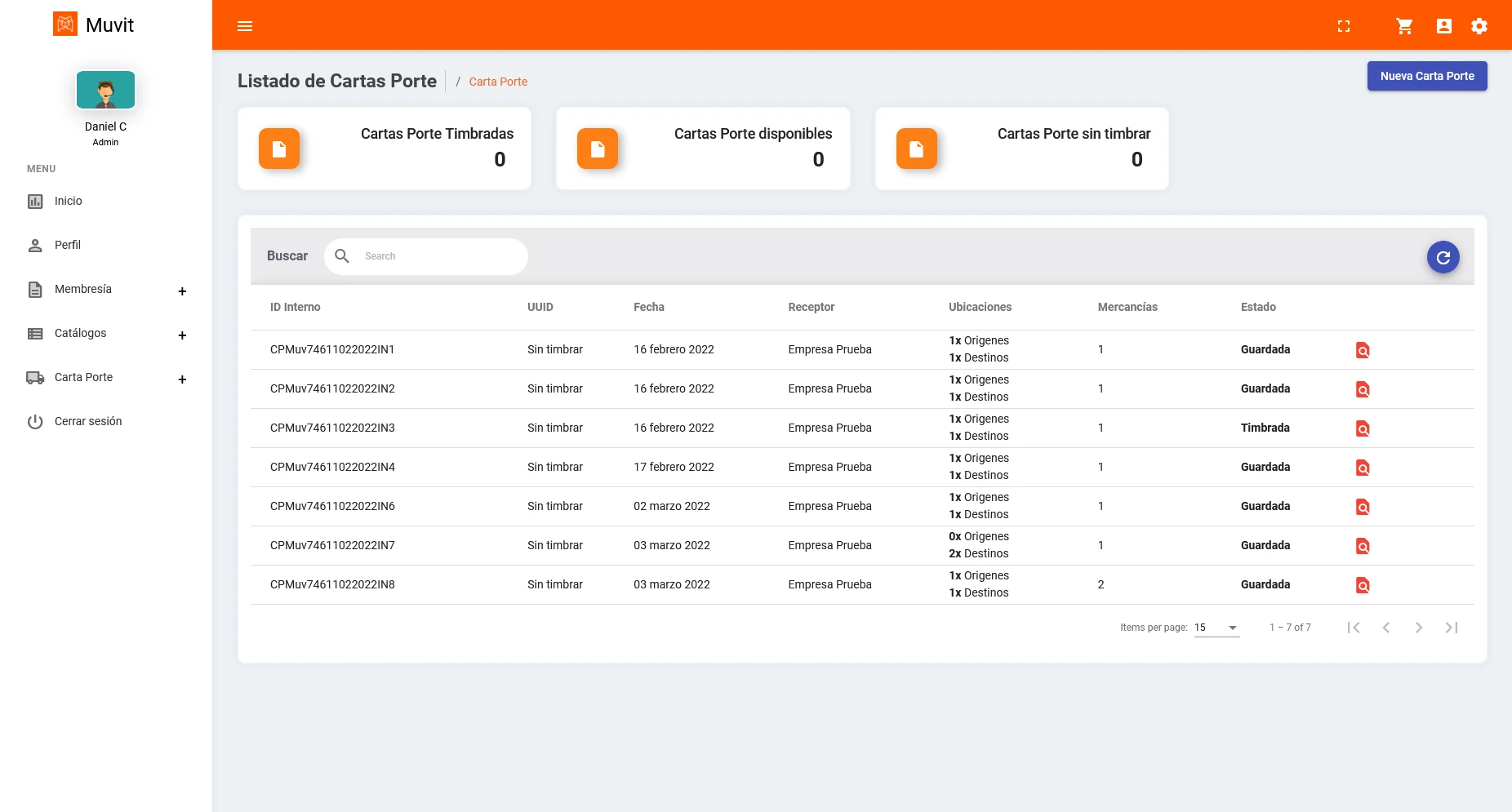The height and width of the screenshot is (812, 1512).
Task: Click the Nueva Carta Porte button
Action: [1427, 76]
